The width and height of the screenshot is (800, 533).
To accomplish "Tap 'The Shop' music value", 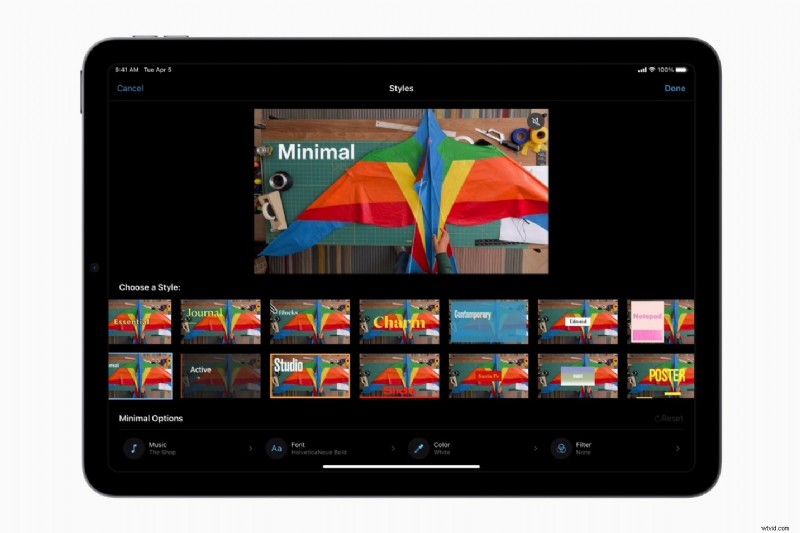I will pos(162,452).
